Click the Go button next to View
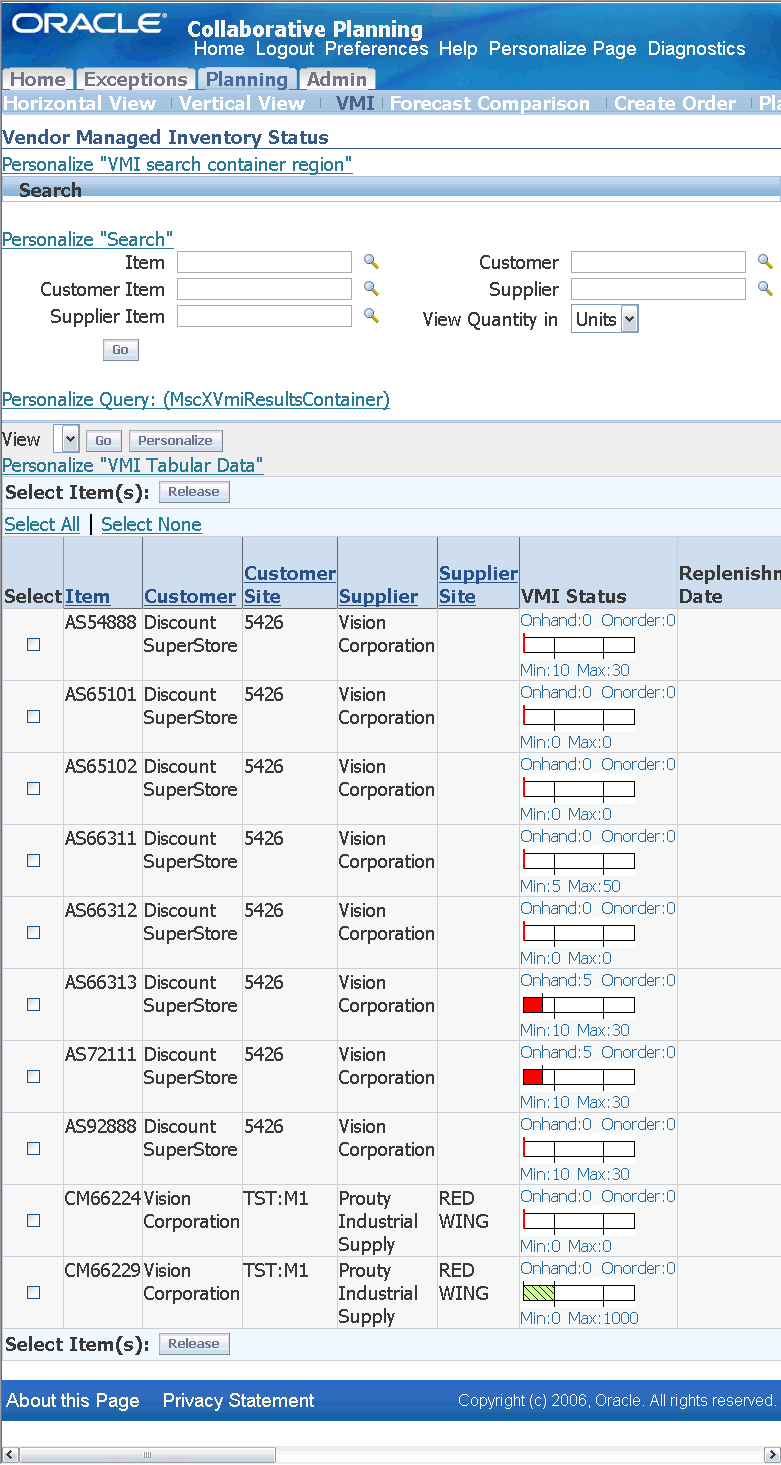Viewport: 781px width, 1465px height. pos(103,440)
